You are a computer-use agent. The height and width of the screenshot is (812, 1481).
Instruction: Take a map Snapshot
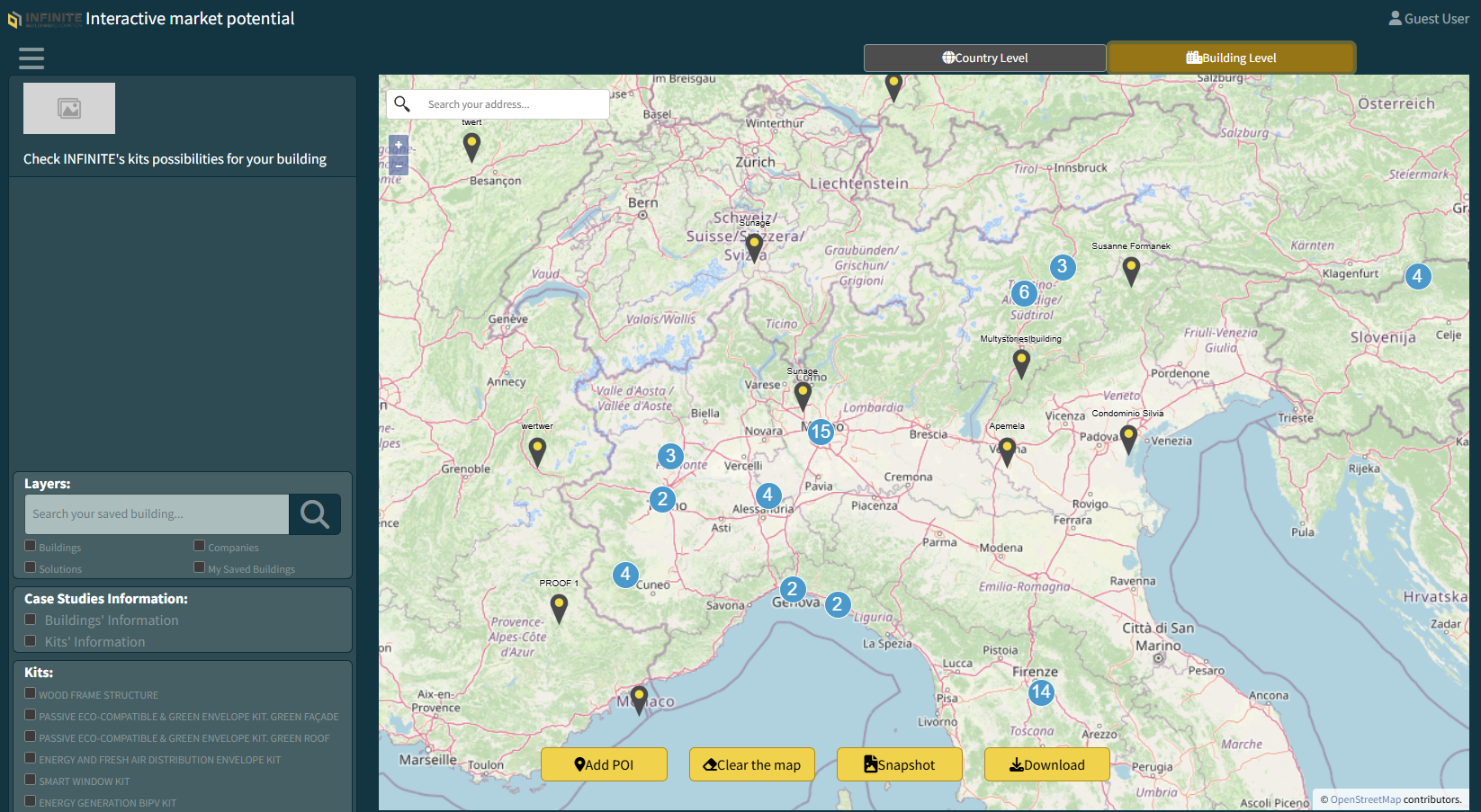899,764
